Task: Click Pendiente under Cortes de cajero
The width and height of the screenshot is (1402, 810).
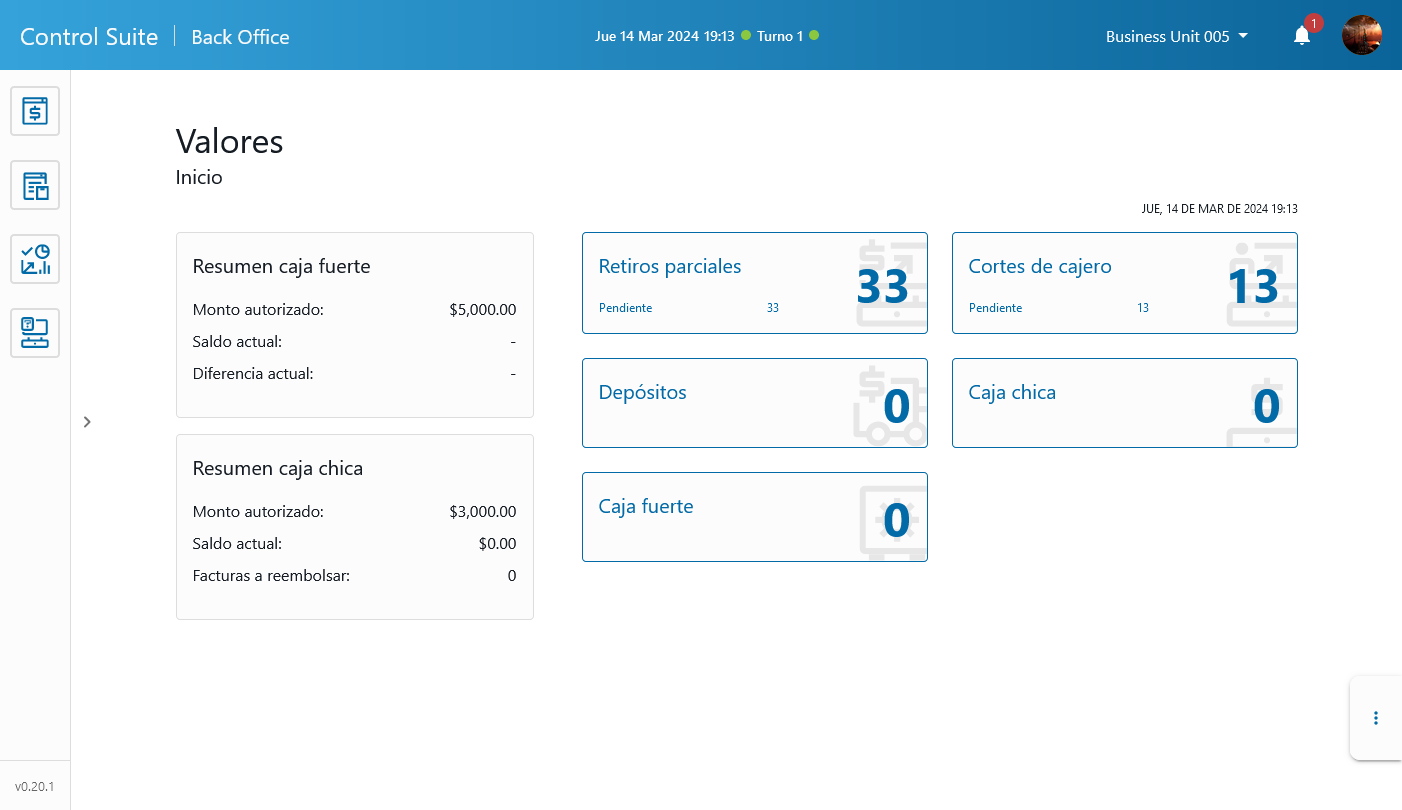Action: coord(995,308)
